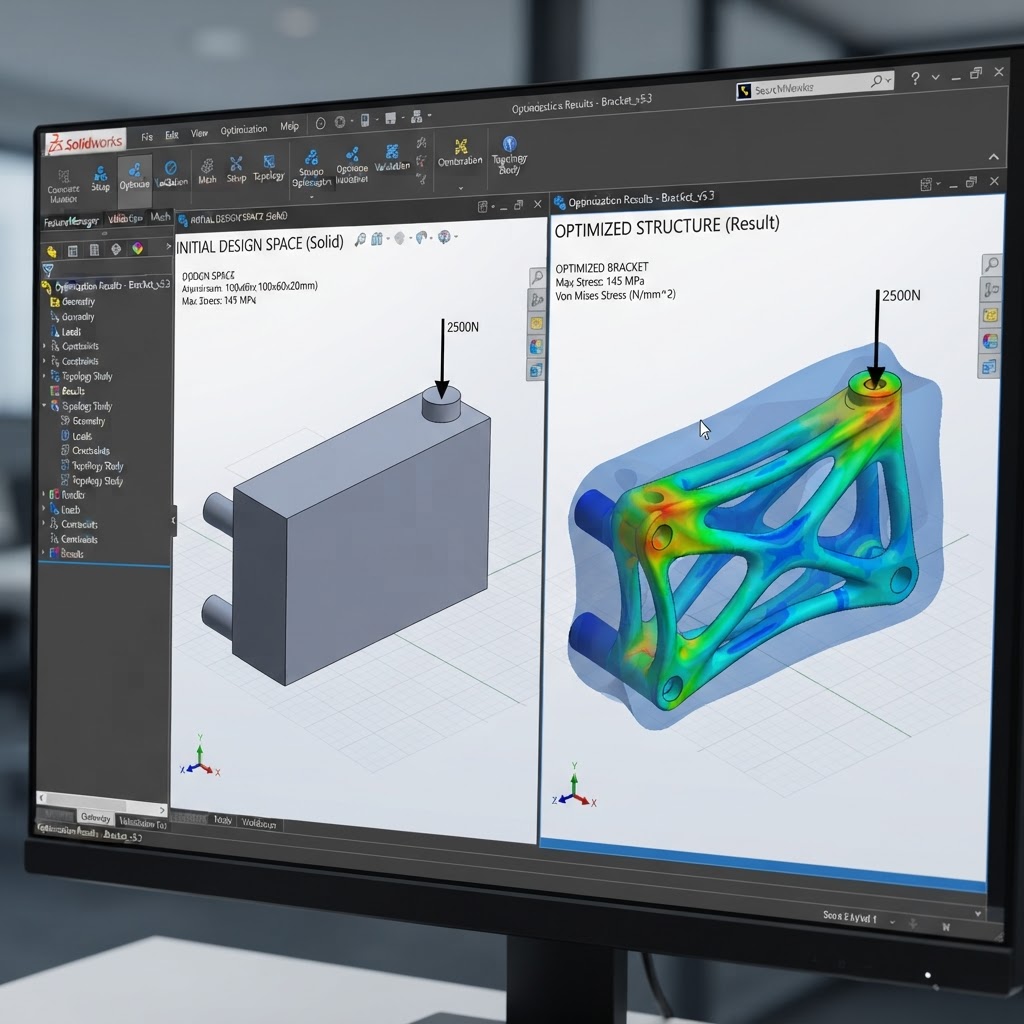Open the File menu
The image size is (1024, 1024).
(147, 136)
